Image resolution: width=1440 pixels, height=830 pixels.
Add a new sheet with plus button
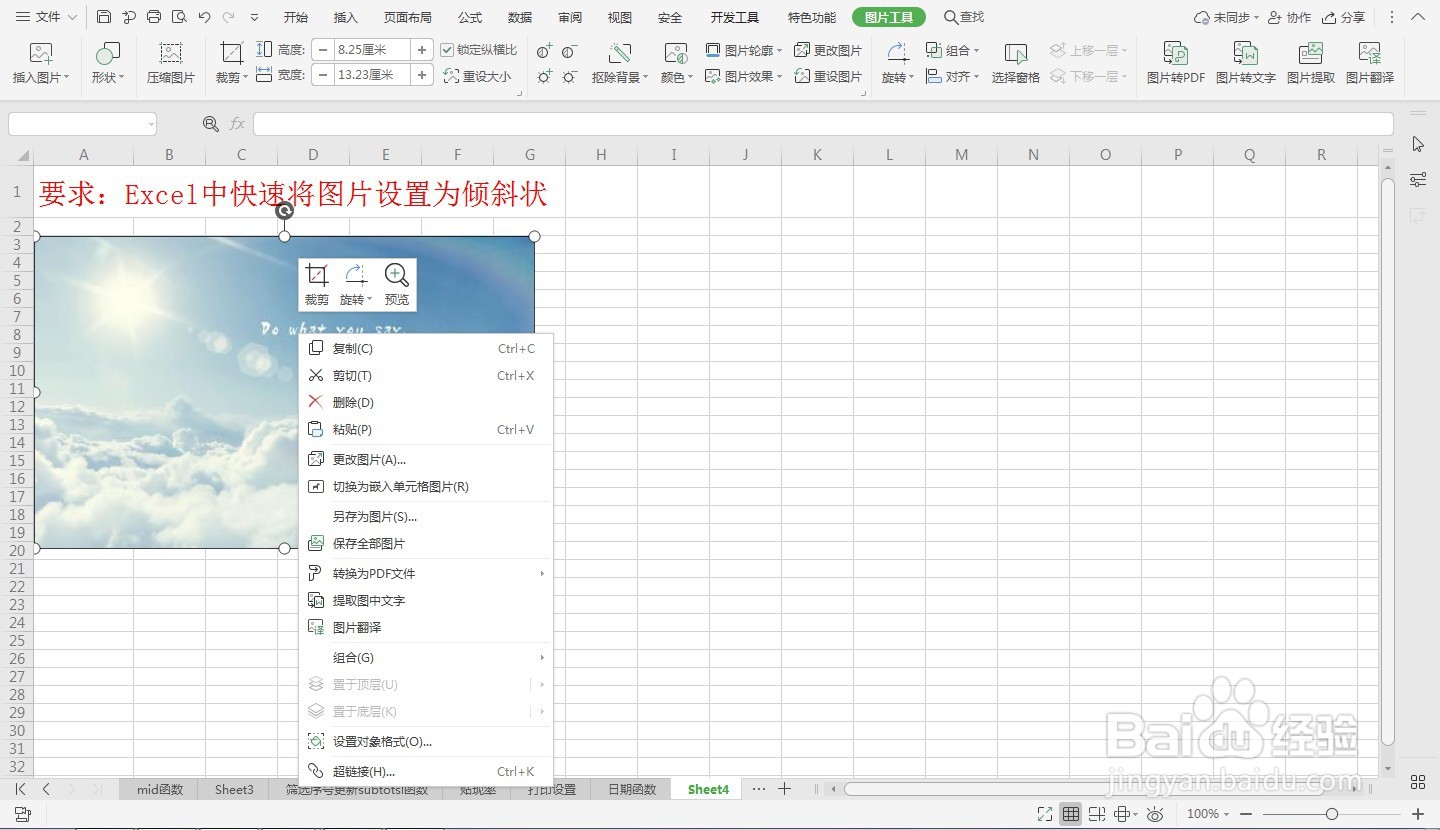pyautogui.click(x=785, y=789)
